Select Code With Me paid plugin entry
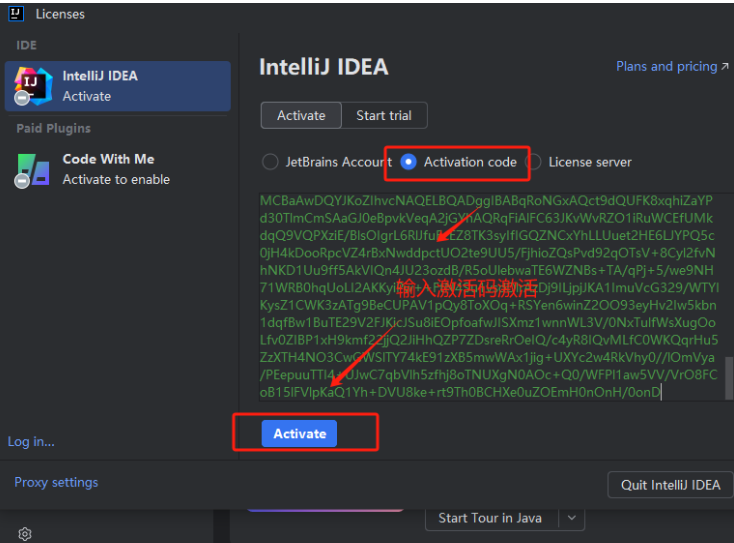The width and height of the screenshot is (734, 543). [x=117, y=169]
